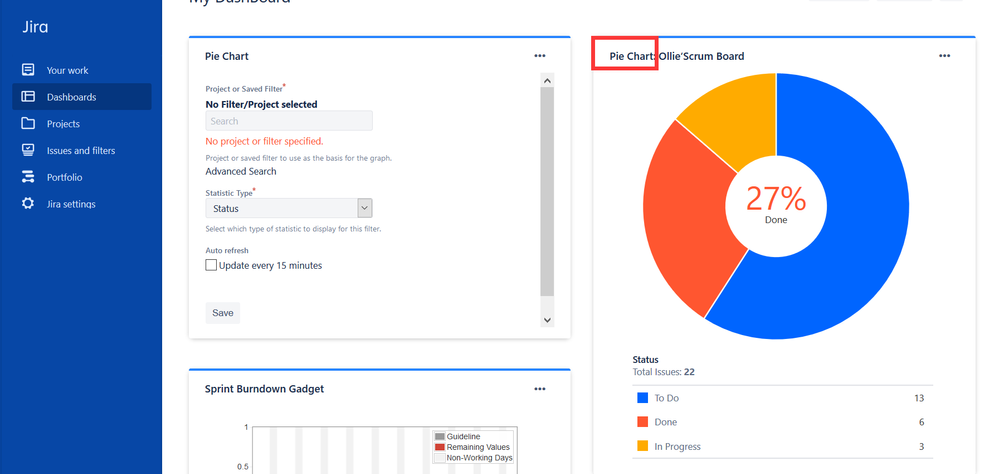Viewport: 999px width, 474px height.
Task: Click Total Issues 22 text
Action: point(663,372)
